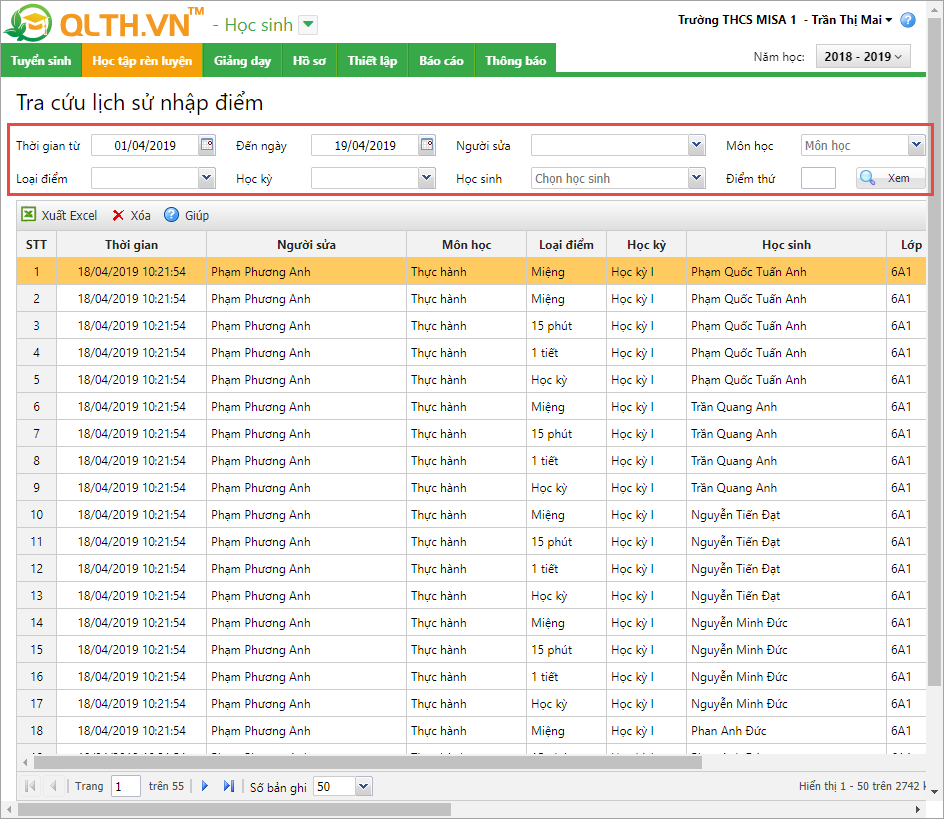Open the Trần Thị Mai user menu

coord(852,20)
